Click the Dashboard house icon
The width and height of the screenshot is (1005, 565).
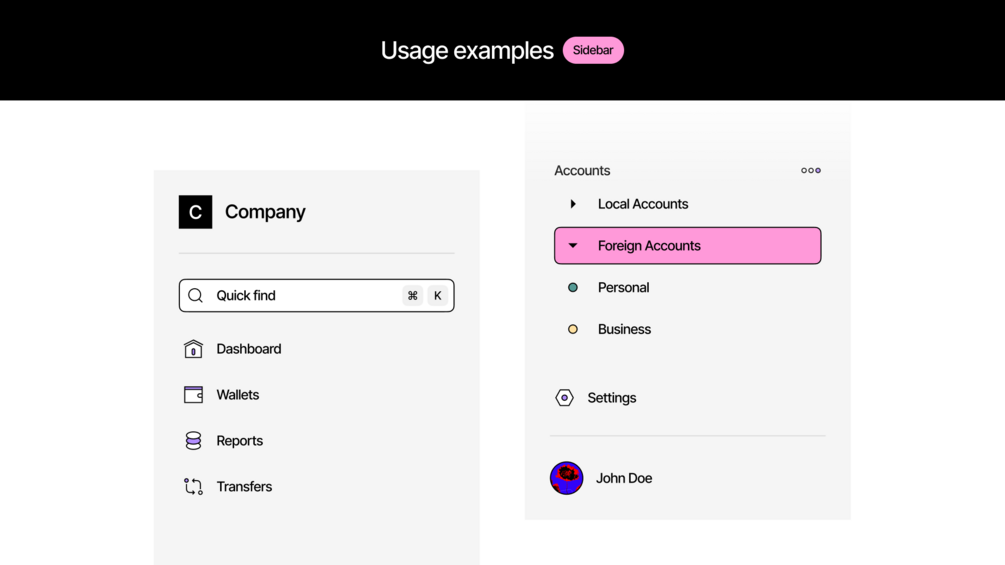point(193,349)
